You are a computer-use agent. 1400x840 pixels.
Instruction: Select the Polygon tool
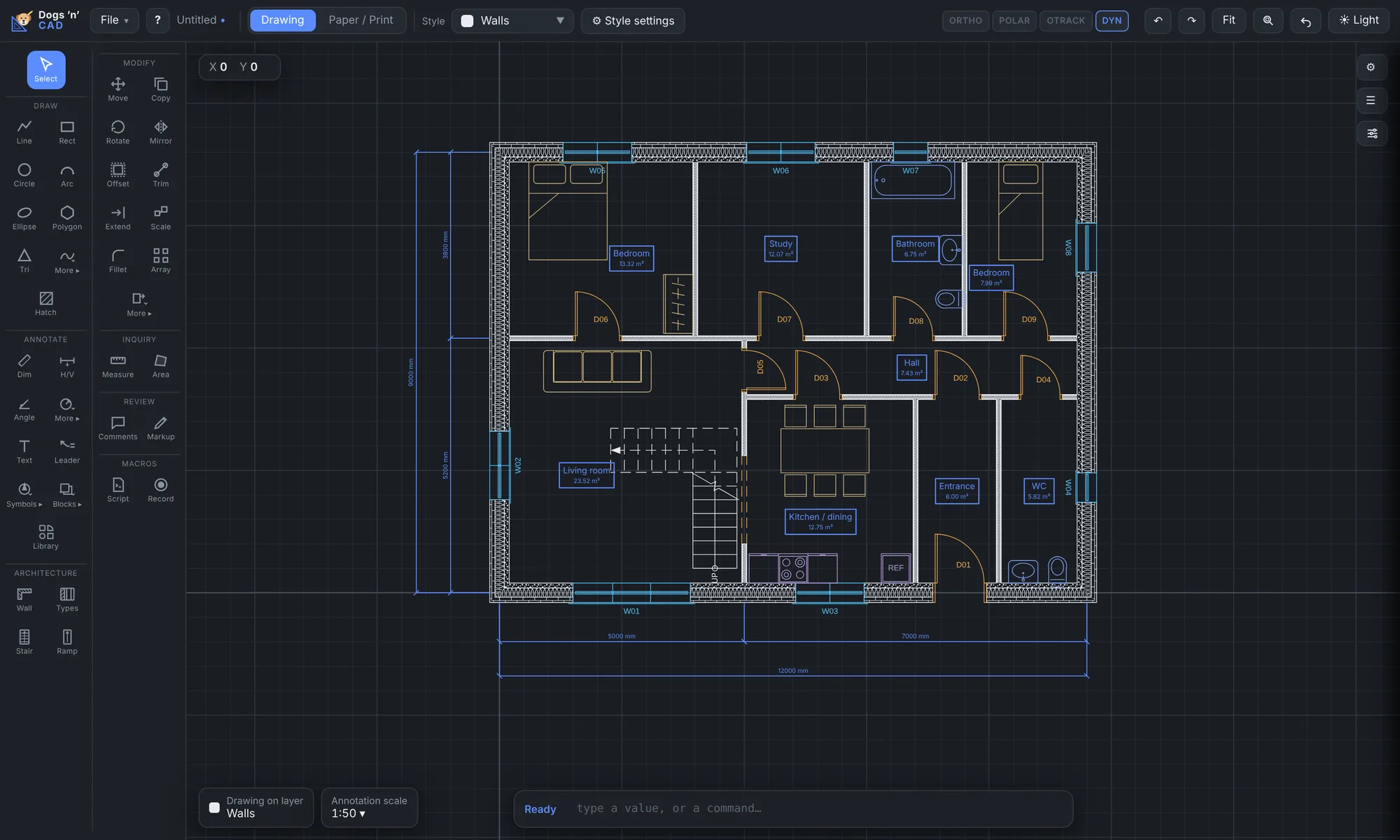(67, 218)
